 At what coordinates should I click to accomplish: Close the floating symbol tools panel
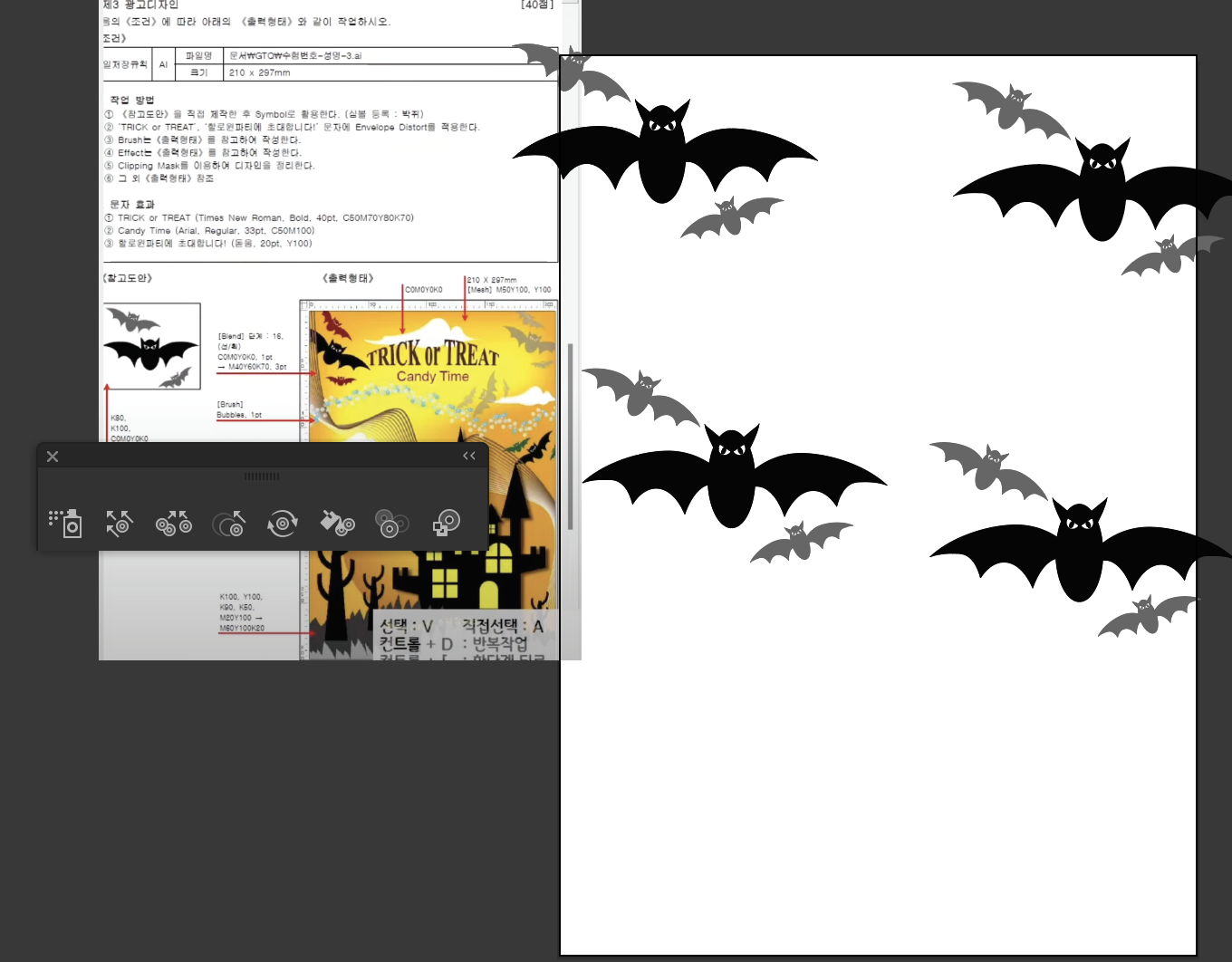tap(53, 457)
